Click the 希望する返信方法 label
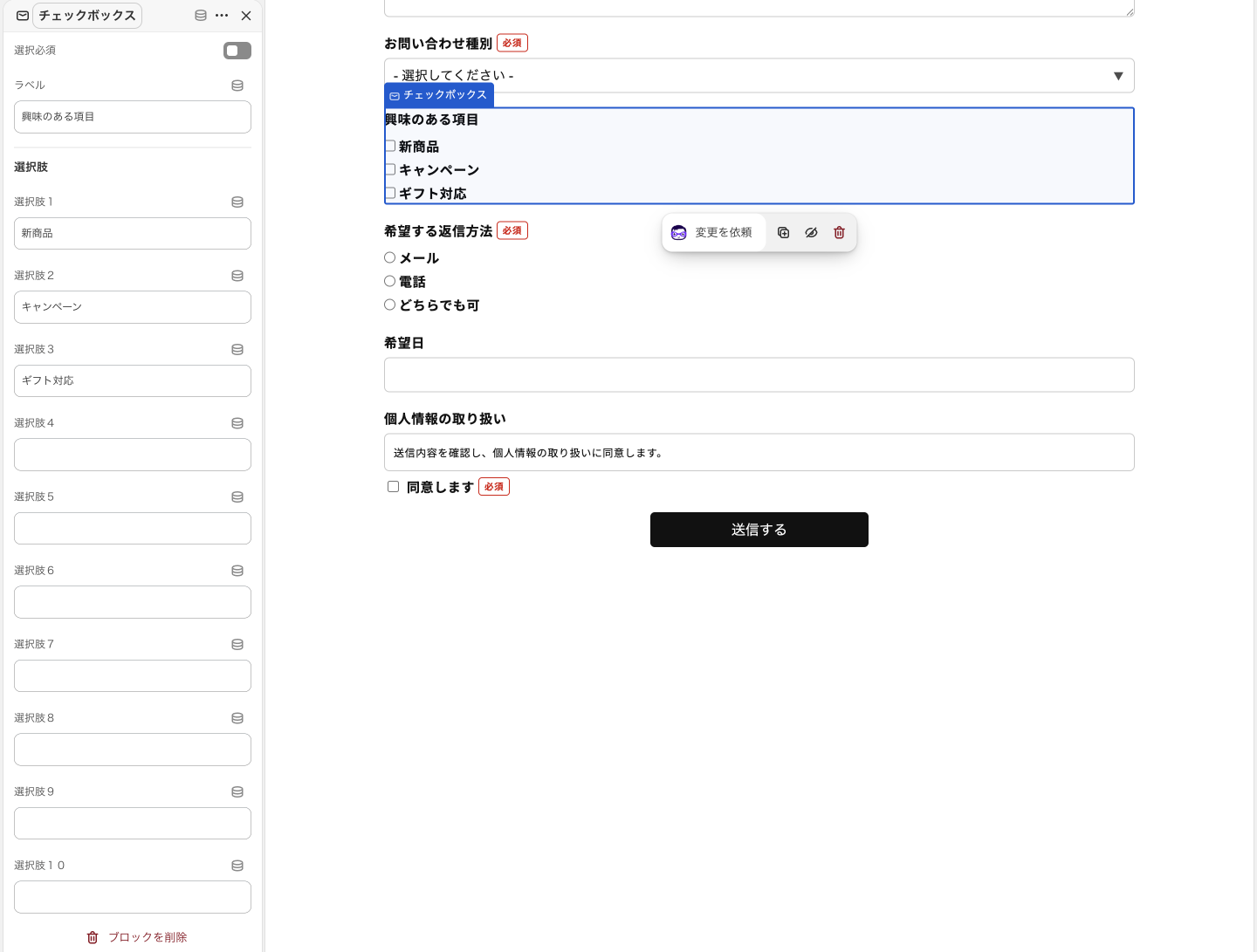1257x952 pixels. coord(438,231)
